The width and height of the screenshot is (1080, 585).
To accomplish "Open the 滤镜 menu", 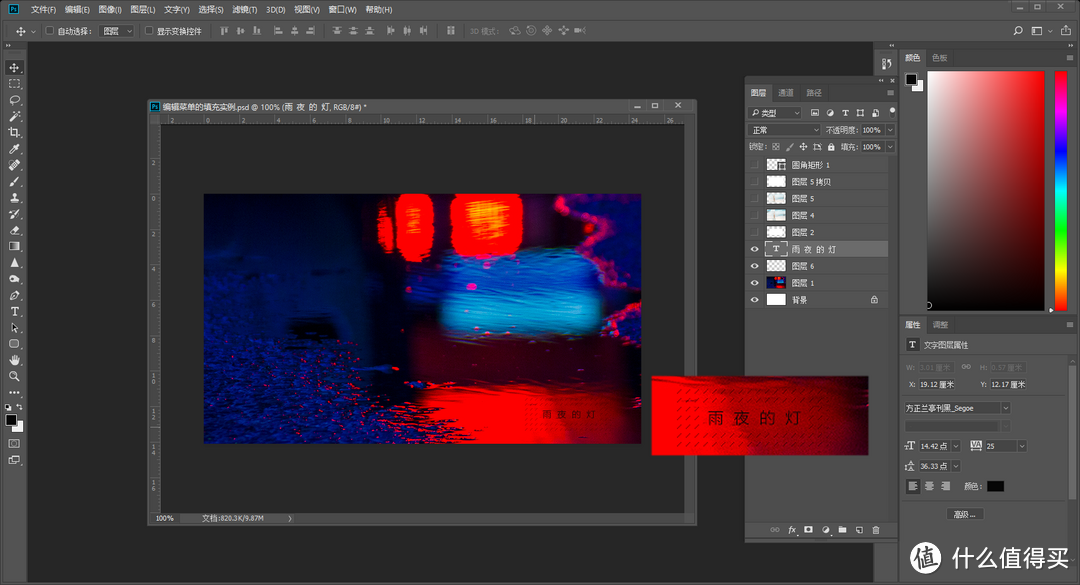I will pyautogui.click(x=243, y=9).
